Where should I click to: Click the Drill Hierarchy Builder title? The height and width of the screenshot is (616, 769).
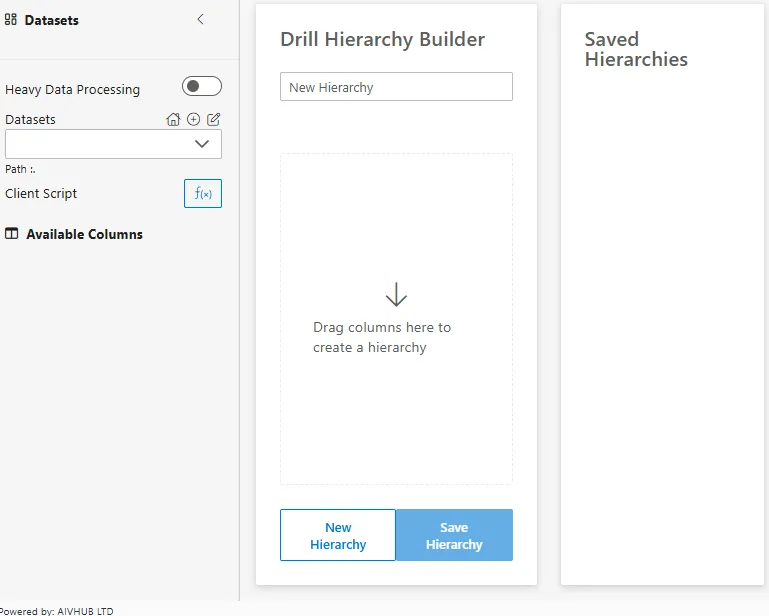click(x=382, y=40)
